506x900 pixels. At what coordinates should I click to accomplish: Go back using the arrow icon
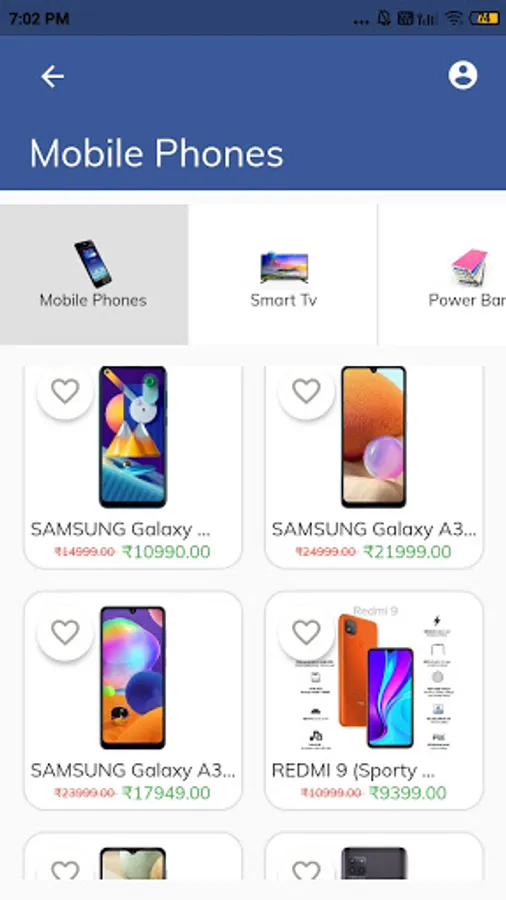coord(52,76)
